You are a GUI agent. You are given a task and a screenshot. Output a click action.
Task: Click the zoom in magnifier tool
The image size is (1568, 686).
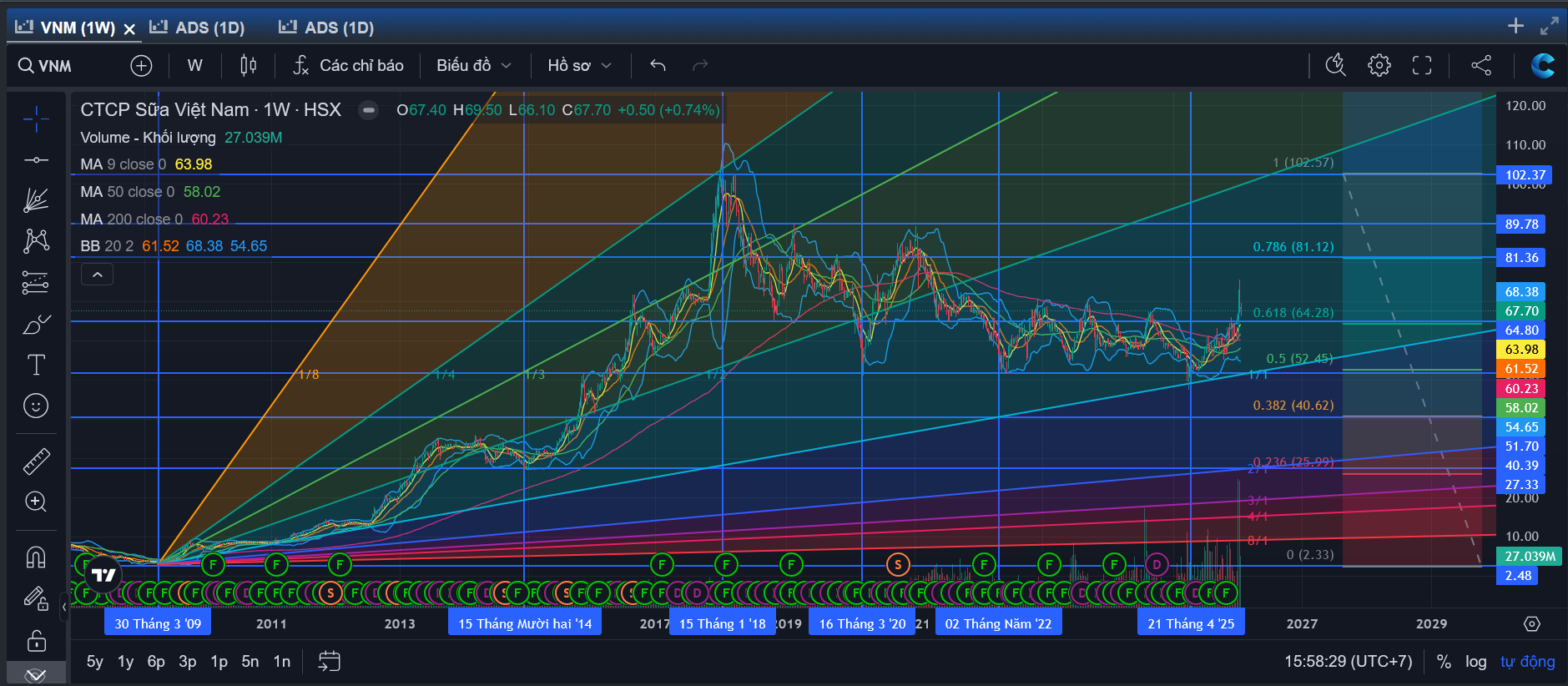[36, 502]
